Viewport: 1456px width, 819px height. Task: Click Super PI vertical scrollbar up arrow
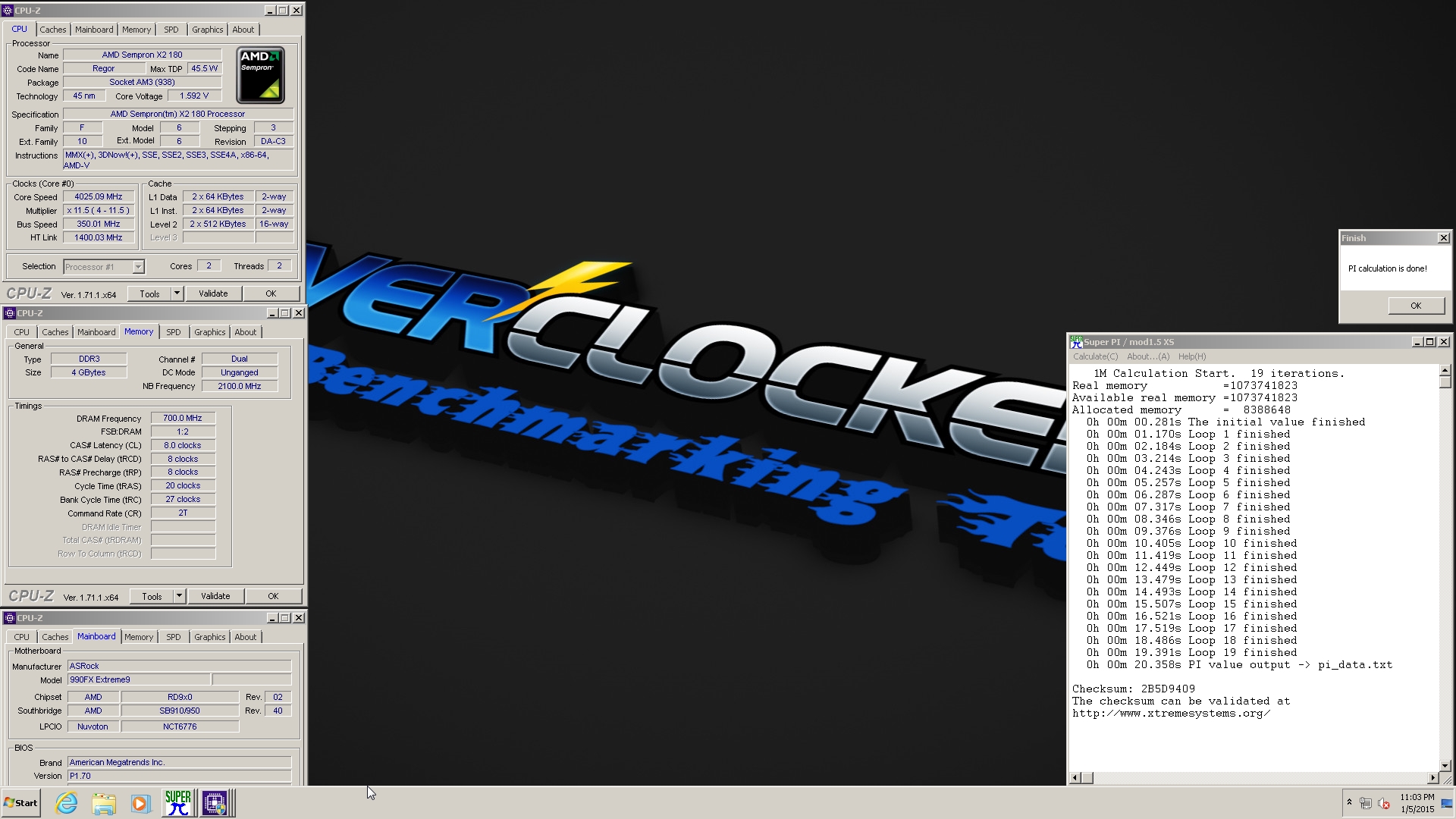(1445, 371)
